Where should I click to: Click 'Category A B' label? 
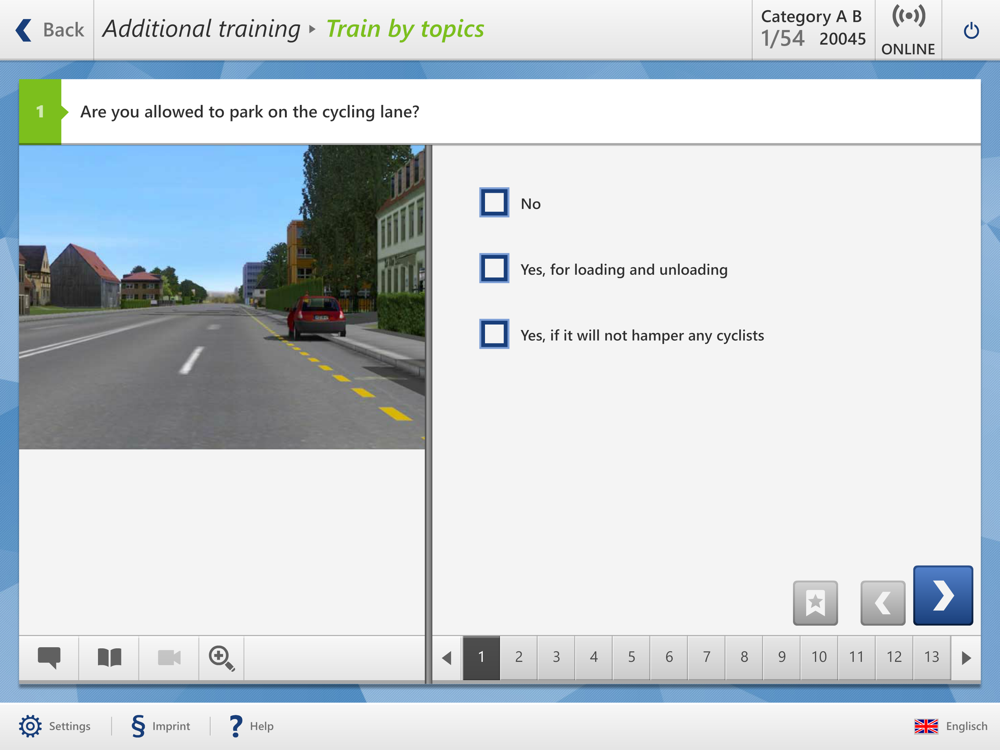(811, 16)
